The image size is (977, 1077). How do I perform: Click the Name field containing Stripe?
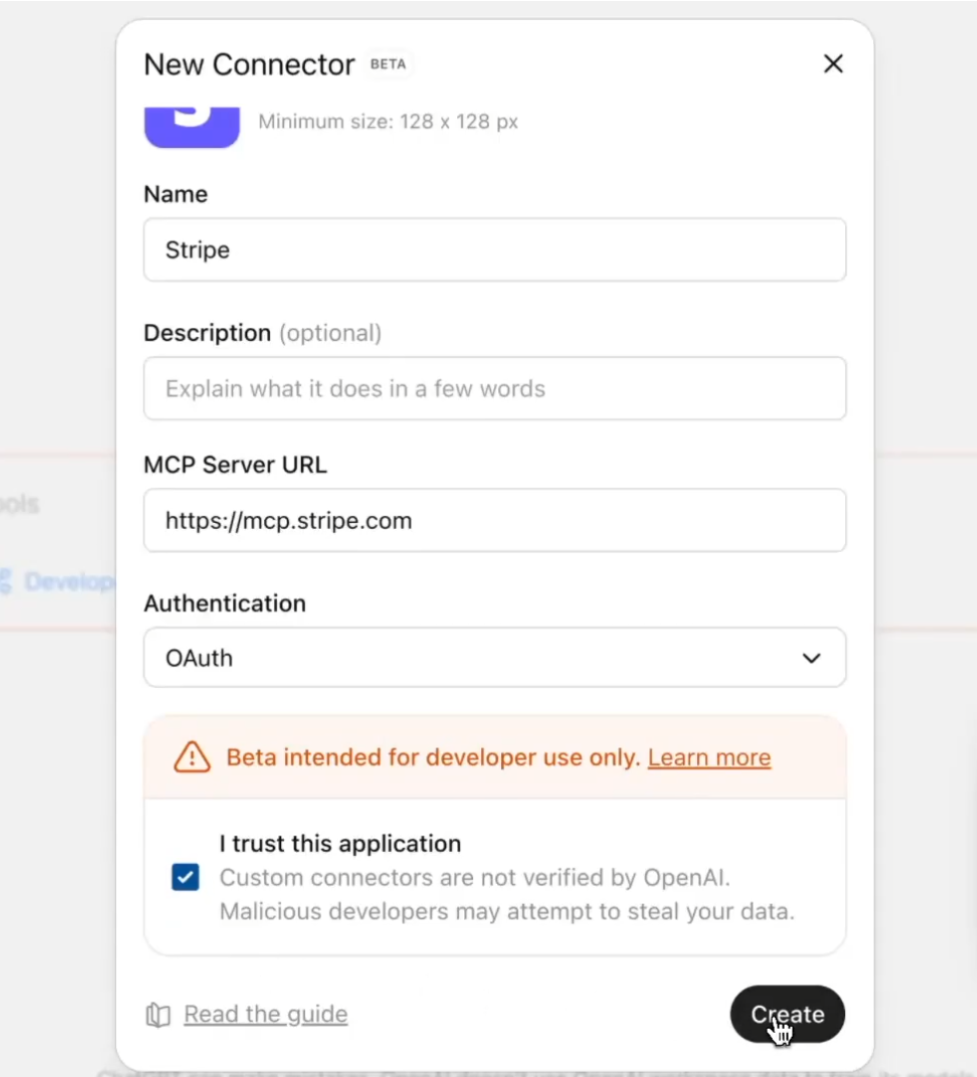click(x=495, y=250)
